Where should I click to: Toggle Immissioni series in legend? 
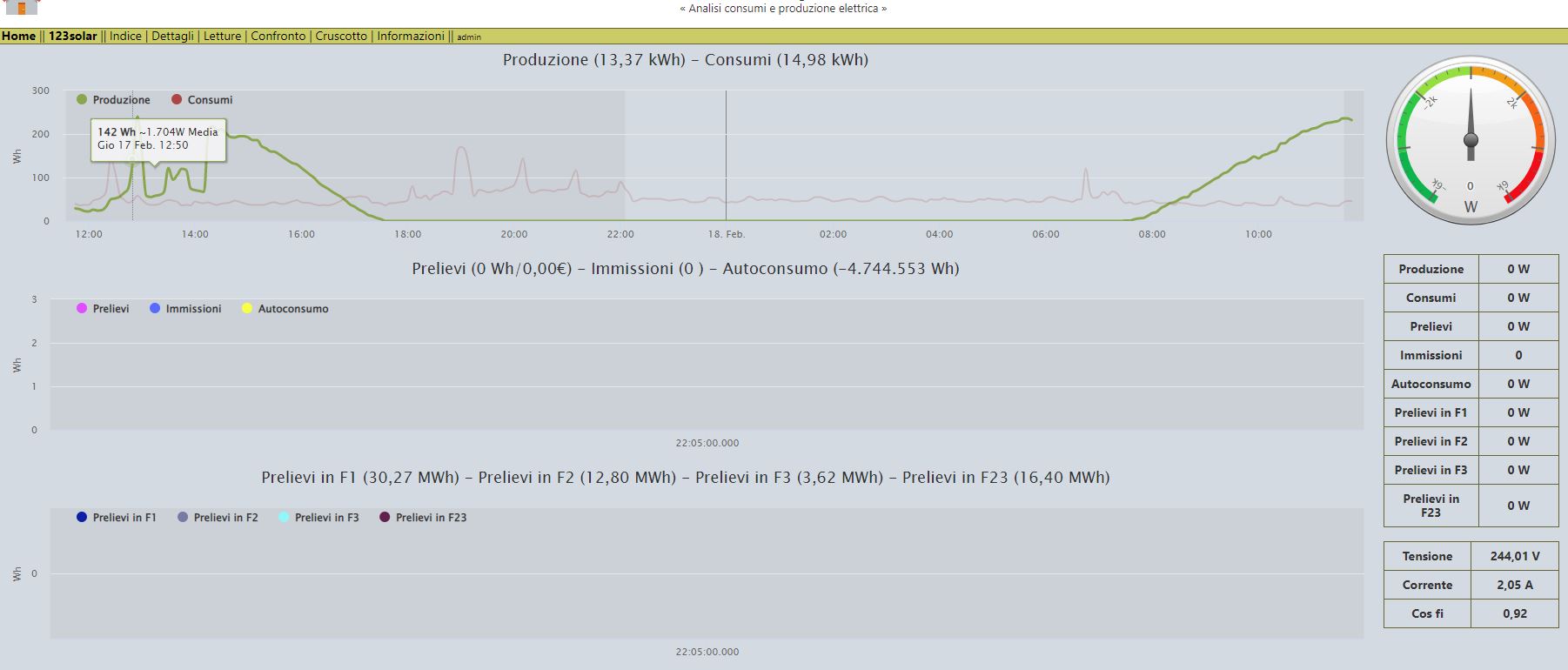pos(185,309)
